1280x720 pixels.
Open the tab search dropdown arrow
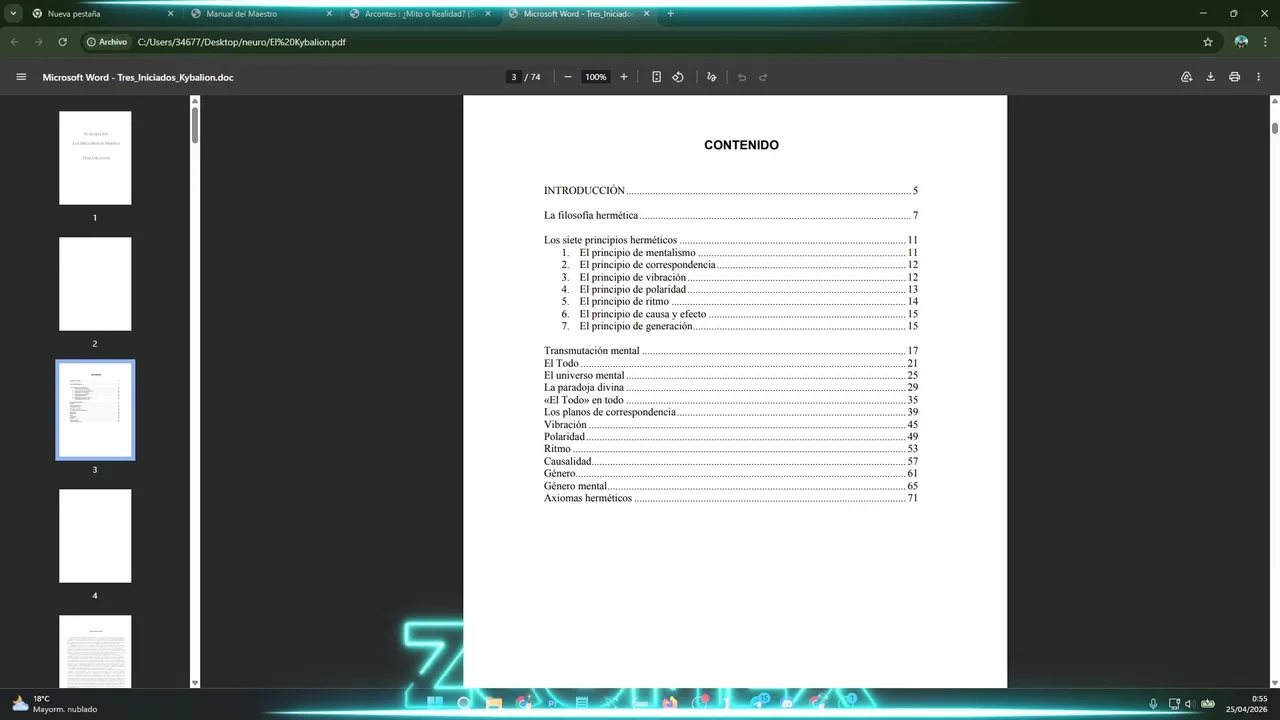pos(13,14)
